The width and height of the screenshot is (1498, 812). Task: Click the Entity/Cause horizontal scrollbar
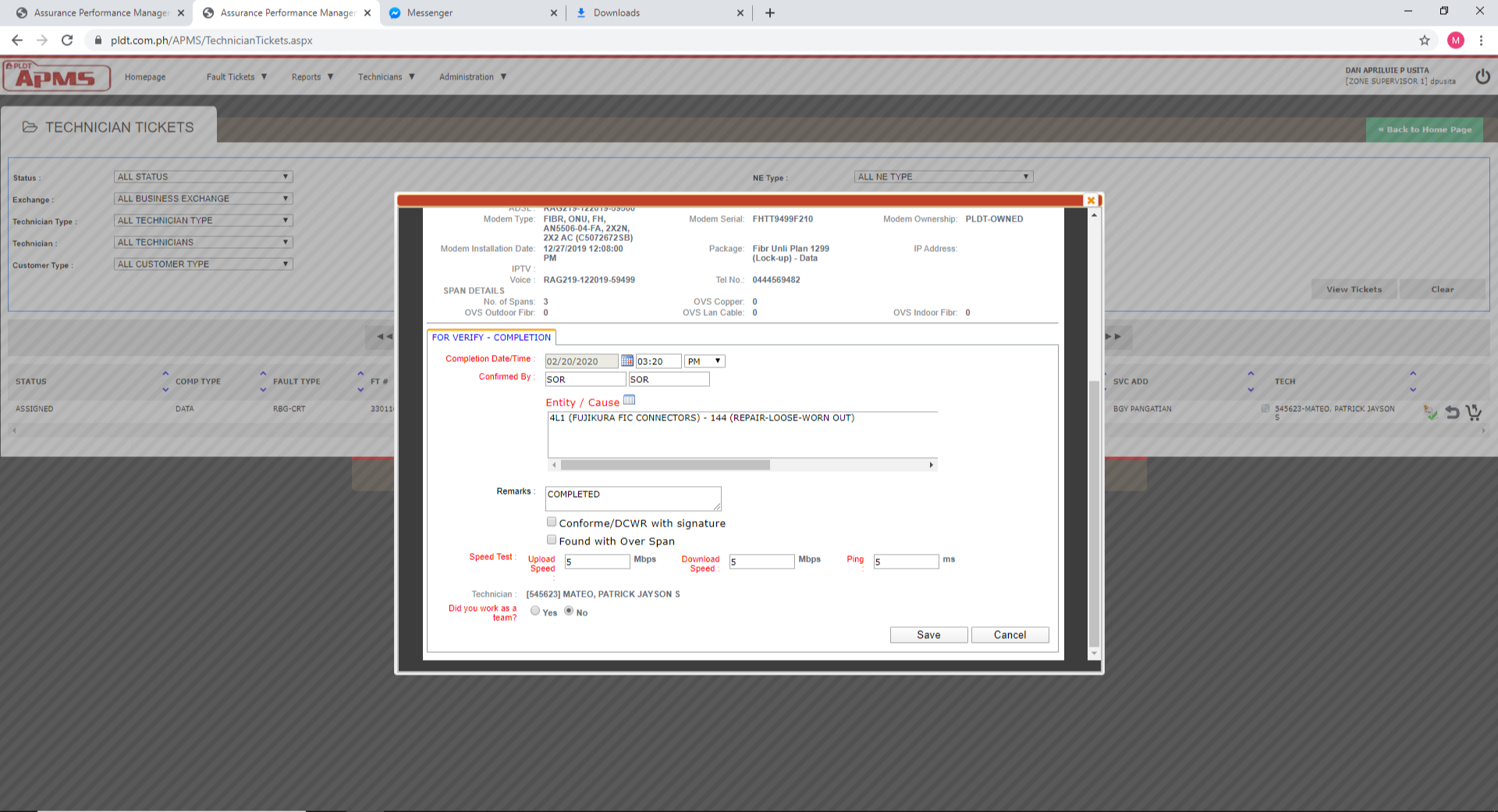[x=665, y=465]
